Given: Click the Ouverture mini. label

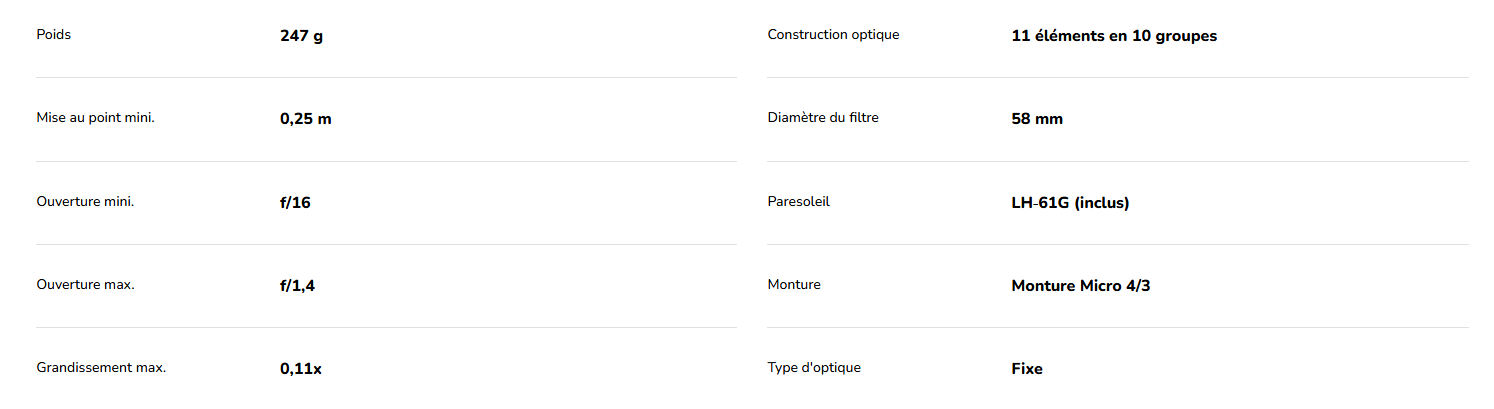Looking at the screenshot, I should click(85, 202).
